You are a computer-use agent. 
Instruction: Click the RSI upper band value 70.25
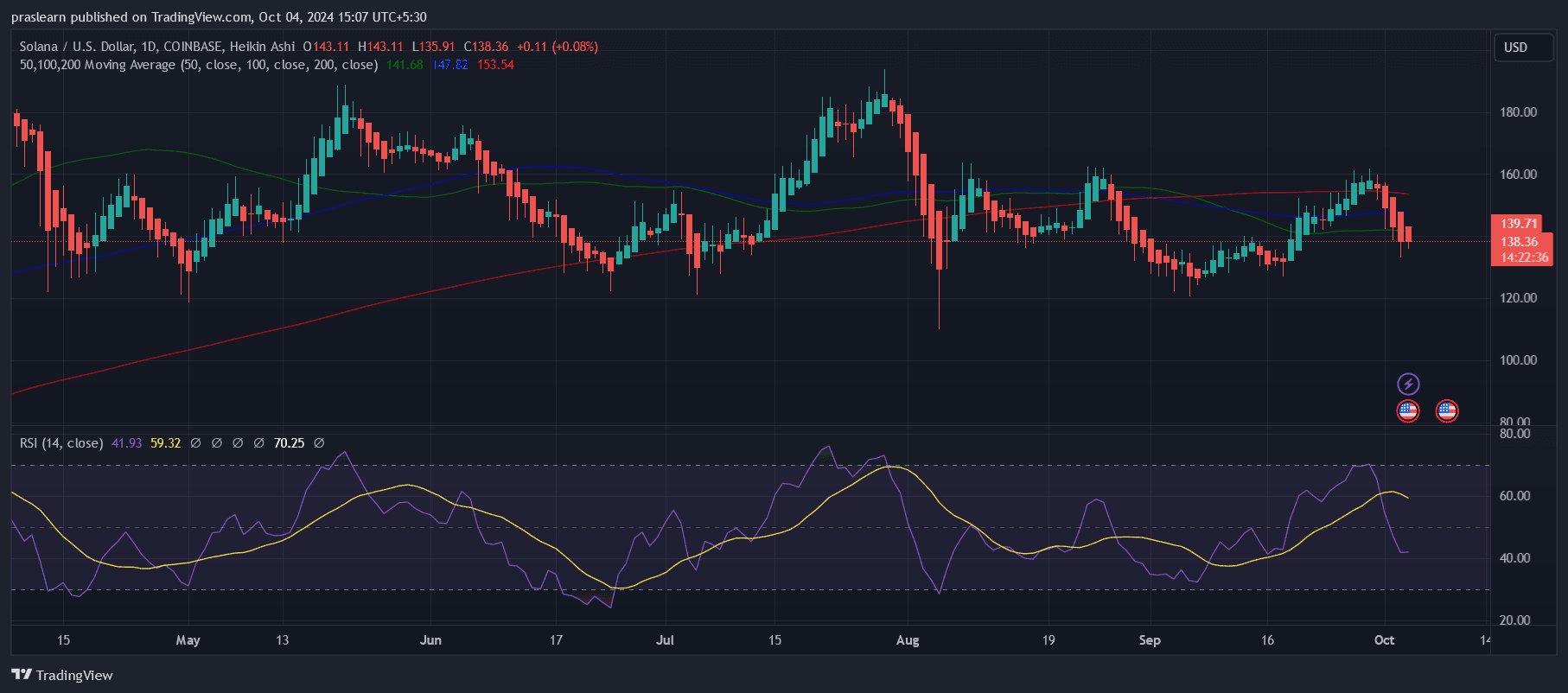click(289, 443)
